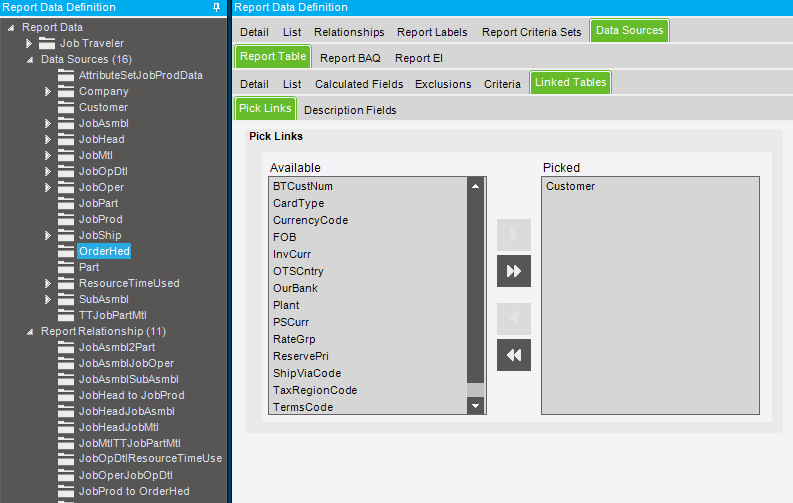Pin the Report Data Definition panel
The width and height of the screenshot is (793, 503).
point(216,8)
